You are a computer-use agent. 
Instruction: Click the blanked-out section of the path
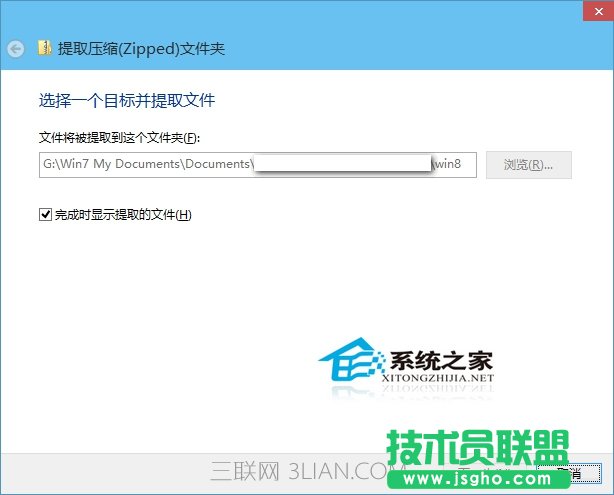click(340, 165)
